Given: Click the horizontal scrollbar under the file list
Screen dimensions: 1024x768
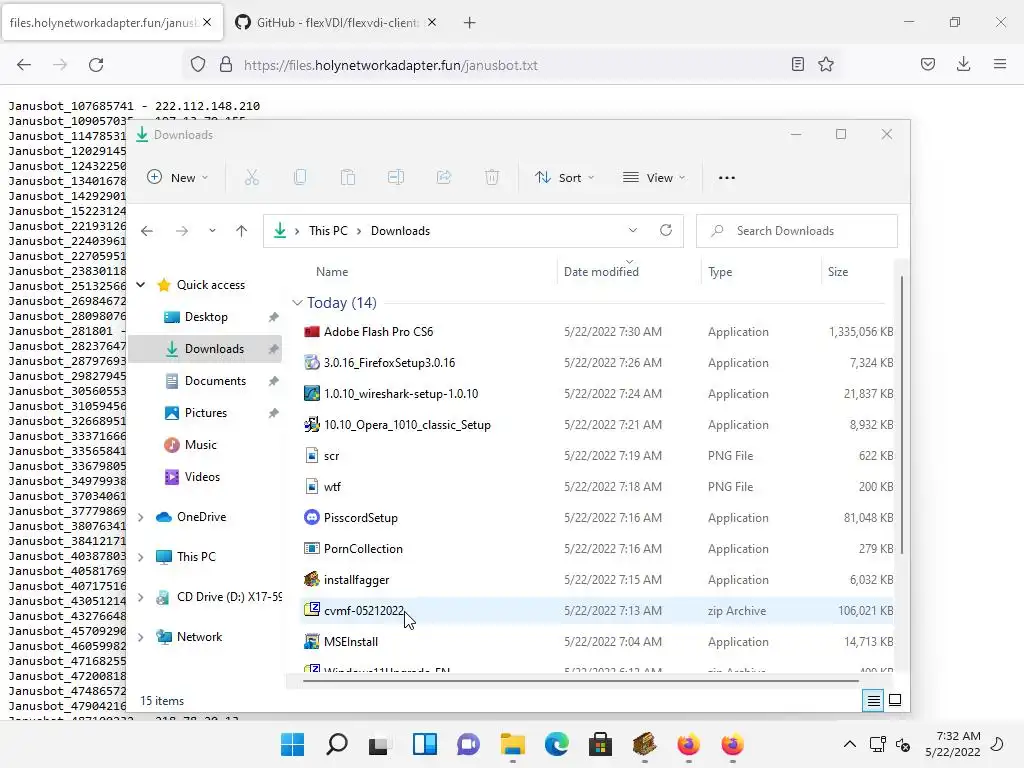Looking at the screenshot, I should pos(581,681).
